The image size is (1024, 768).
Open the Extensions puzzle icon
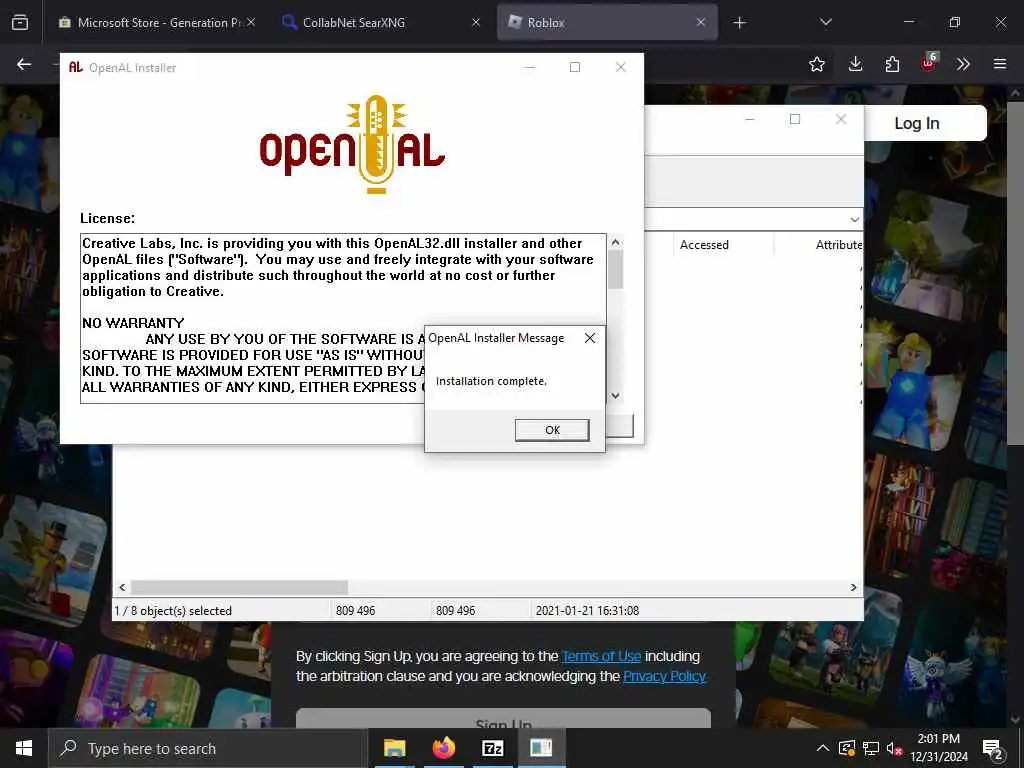point(892,64)
